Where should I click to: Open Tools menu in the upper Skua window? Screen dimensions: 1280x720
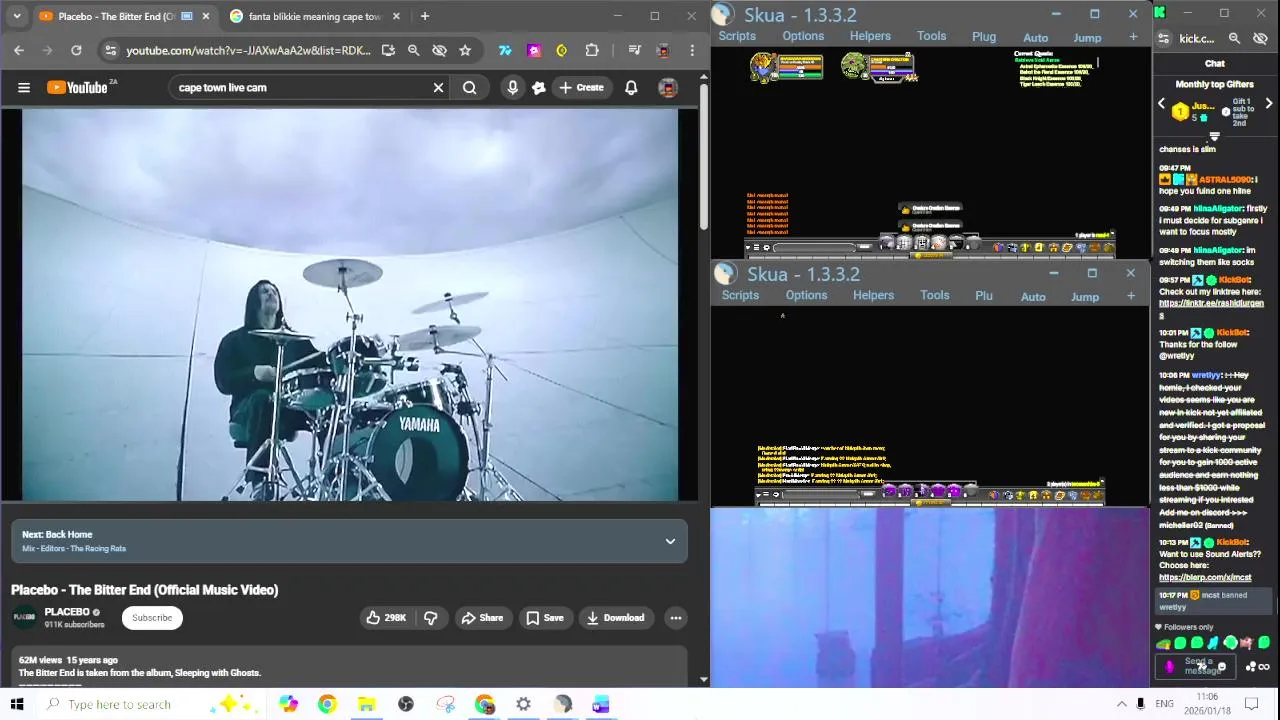(931, 36)
